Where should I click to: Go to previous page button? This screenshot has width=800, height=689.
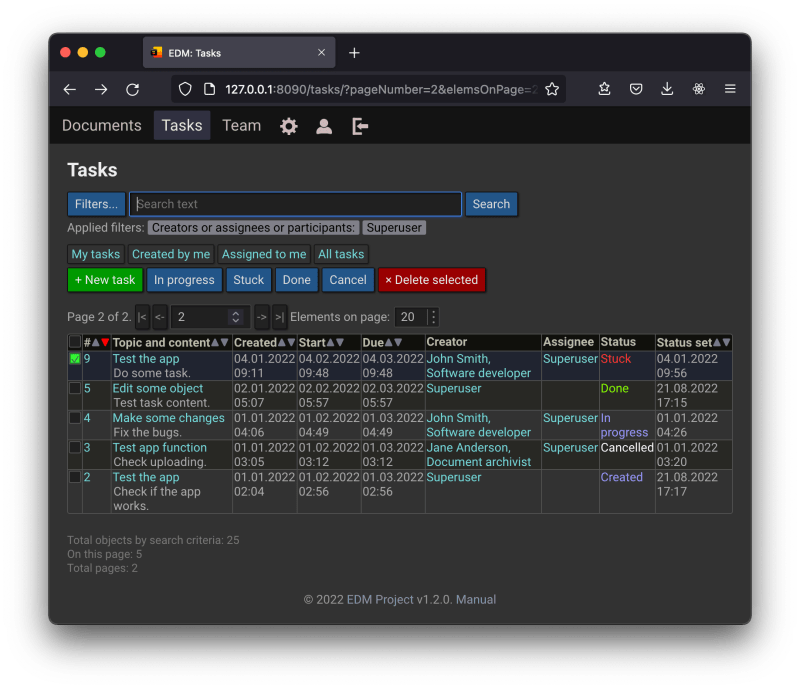coord(160,317)
